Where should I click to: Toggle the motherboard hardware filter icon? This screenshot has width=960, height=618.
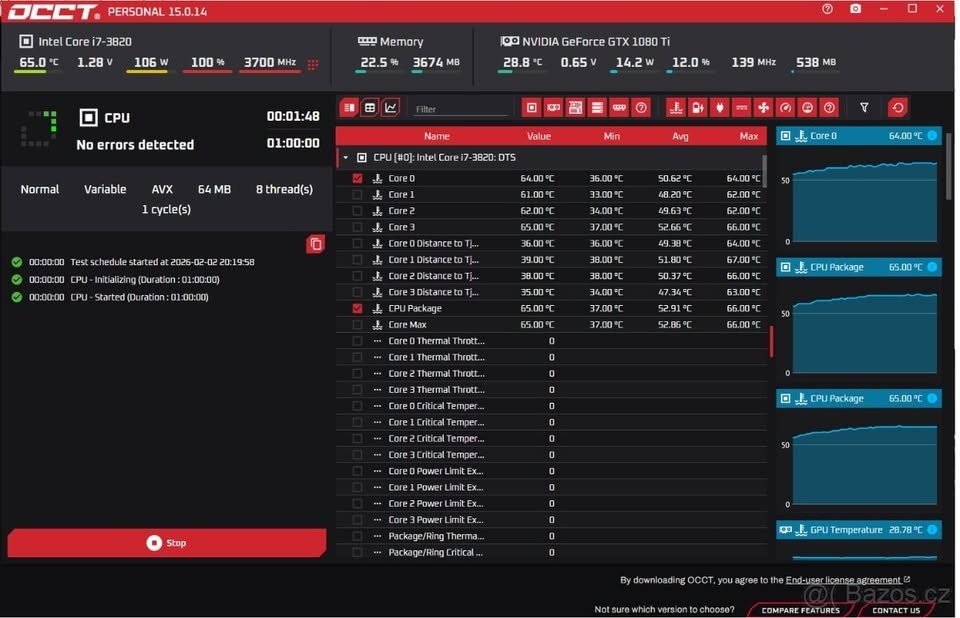click(x=576, y=108)
